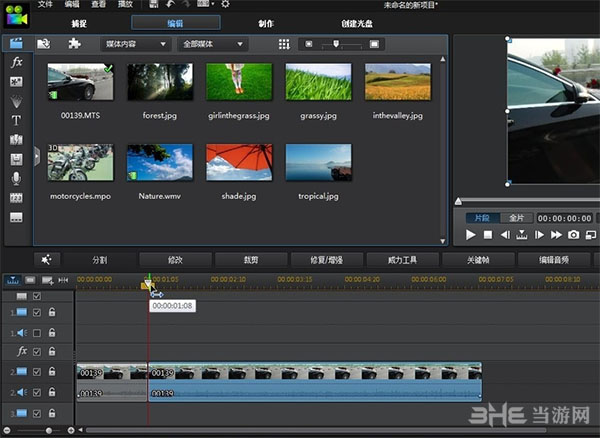Click the undock preview window icon

tap(591, 235)
